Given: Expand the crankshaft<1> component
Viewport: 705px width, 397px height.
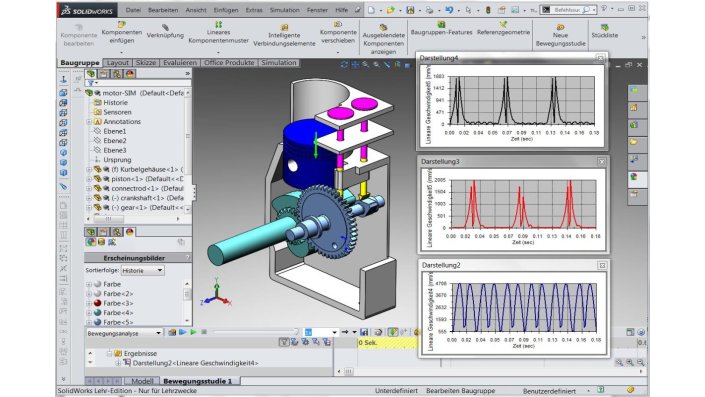Looking at the screenshot, I should click(89, 198).
